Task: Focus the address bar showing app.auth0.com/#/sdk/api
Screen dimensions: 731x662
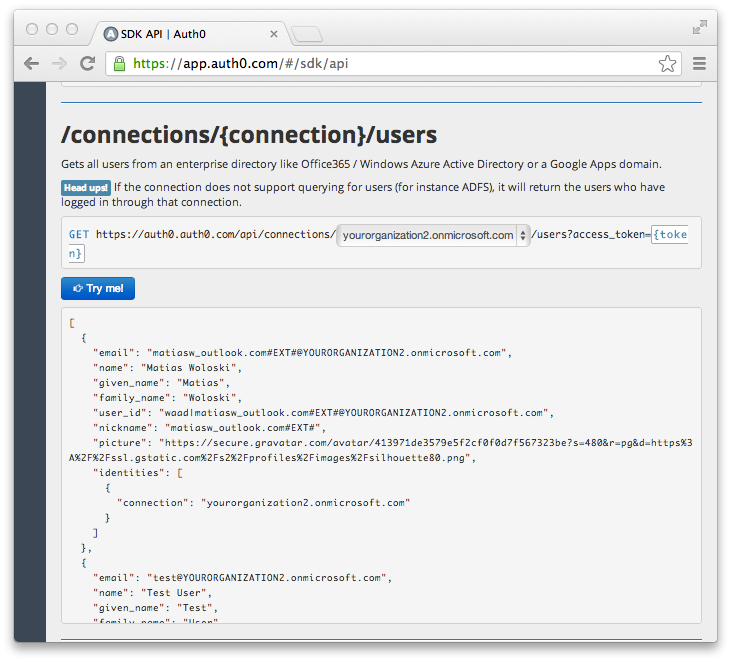Action: [393, 63]
